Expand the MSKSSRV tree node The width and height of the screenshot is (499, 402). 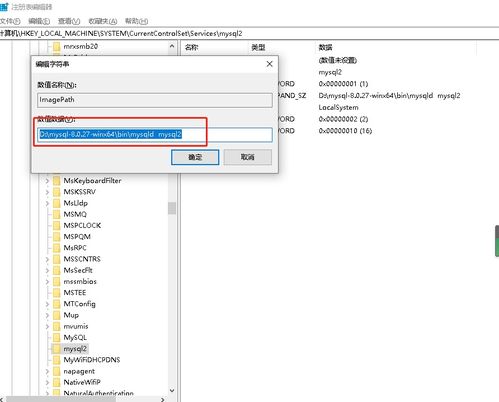tap(47, 192)
